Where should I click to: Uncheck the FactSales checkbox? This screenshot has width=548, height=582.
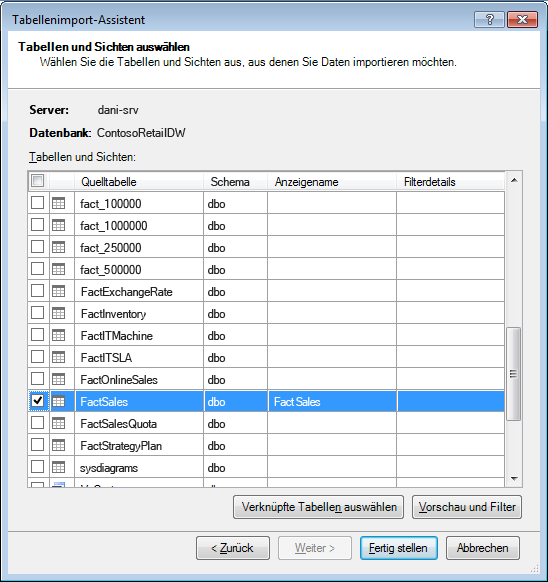coord(37,401)
